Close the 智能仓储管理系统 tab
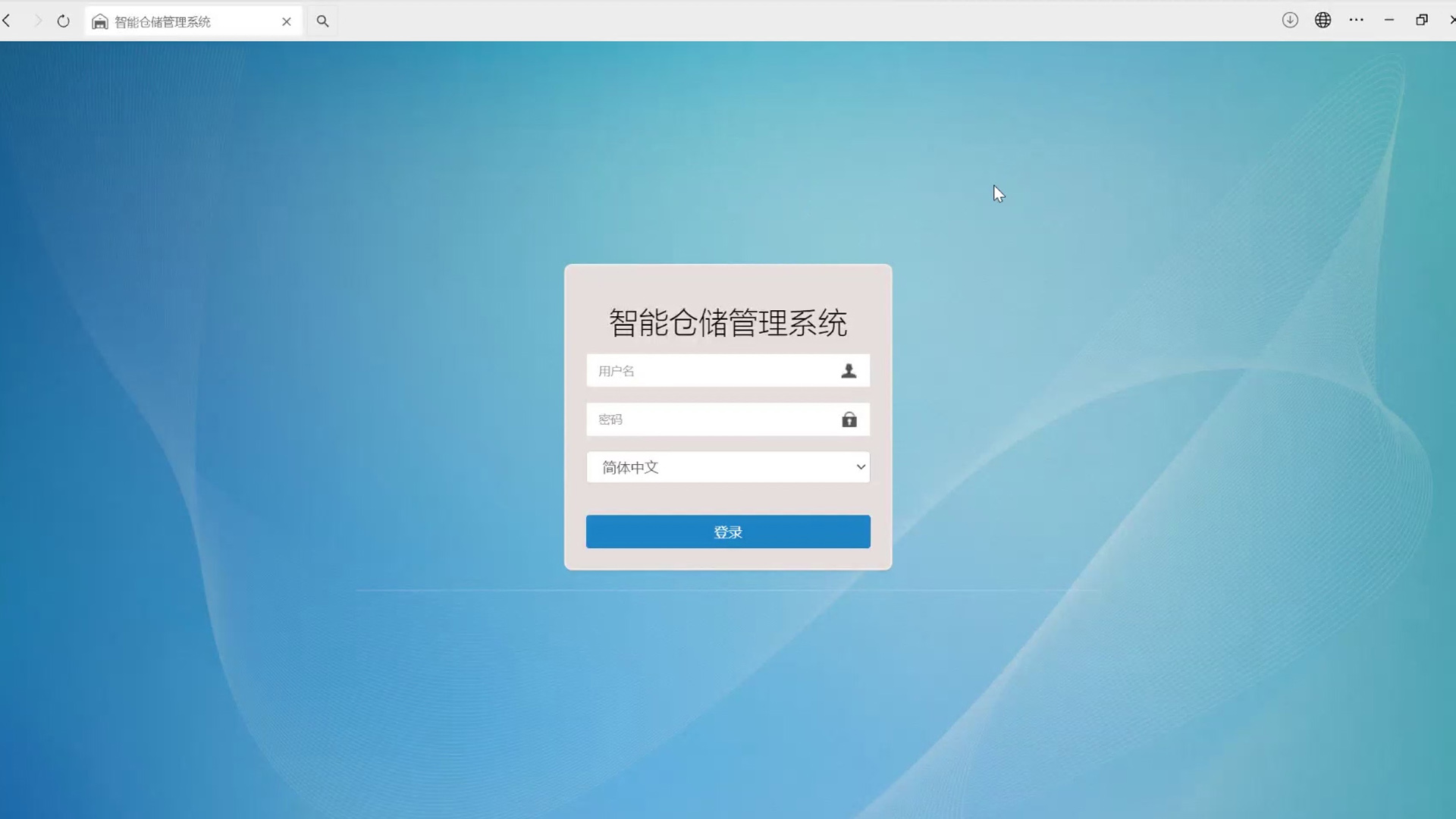Viewport: 1456px width, 819px height. pos(287,22)
